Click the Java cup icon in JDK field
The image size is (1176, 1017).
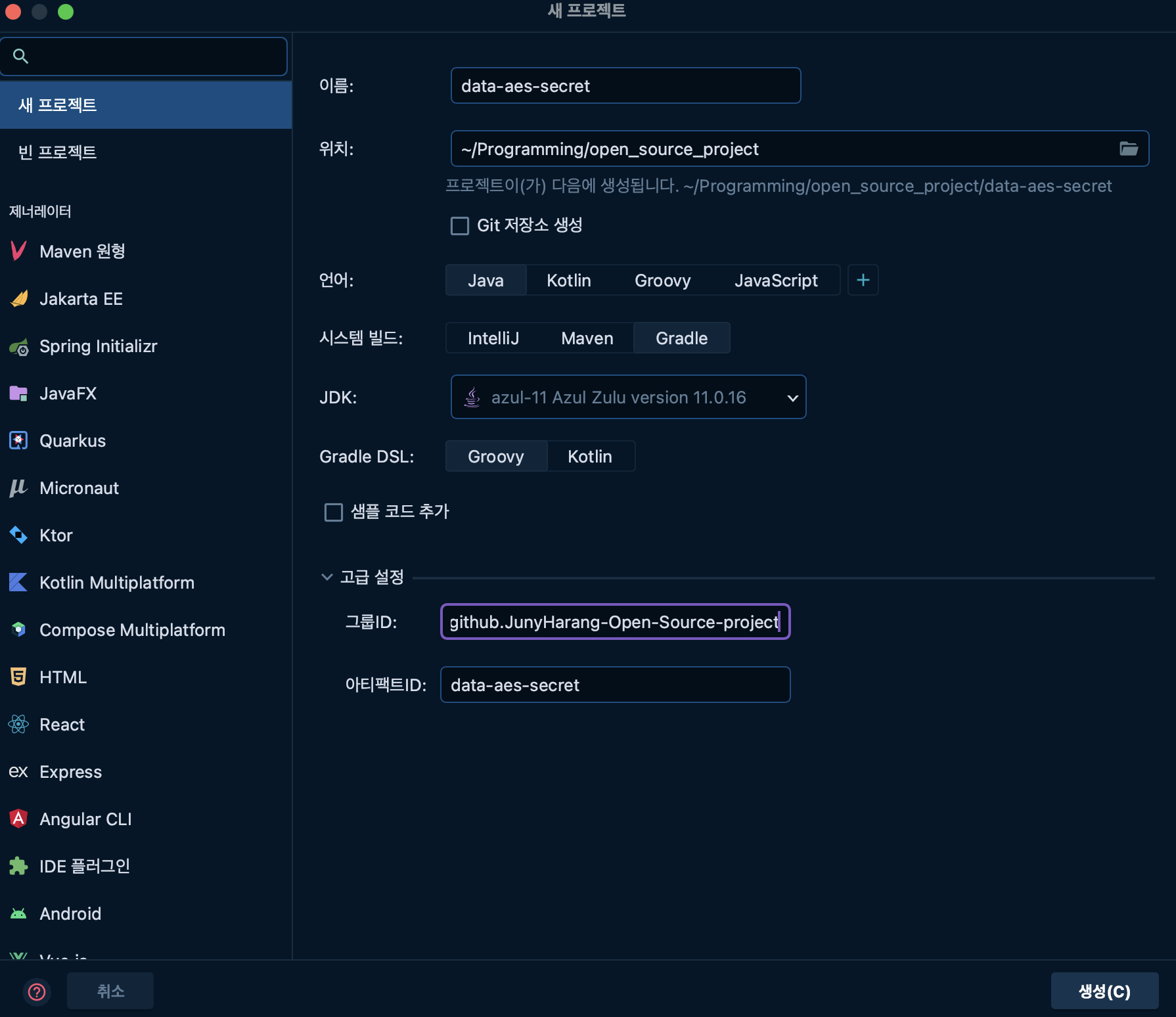472,397
